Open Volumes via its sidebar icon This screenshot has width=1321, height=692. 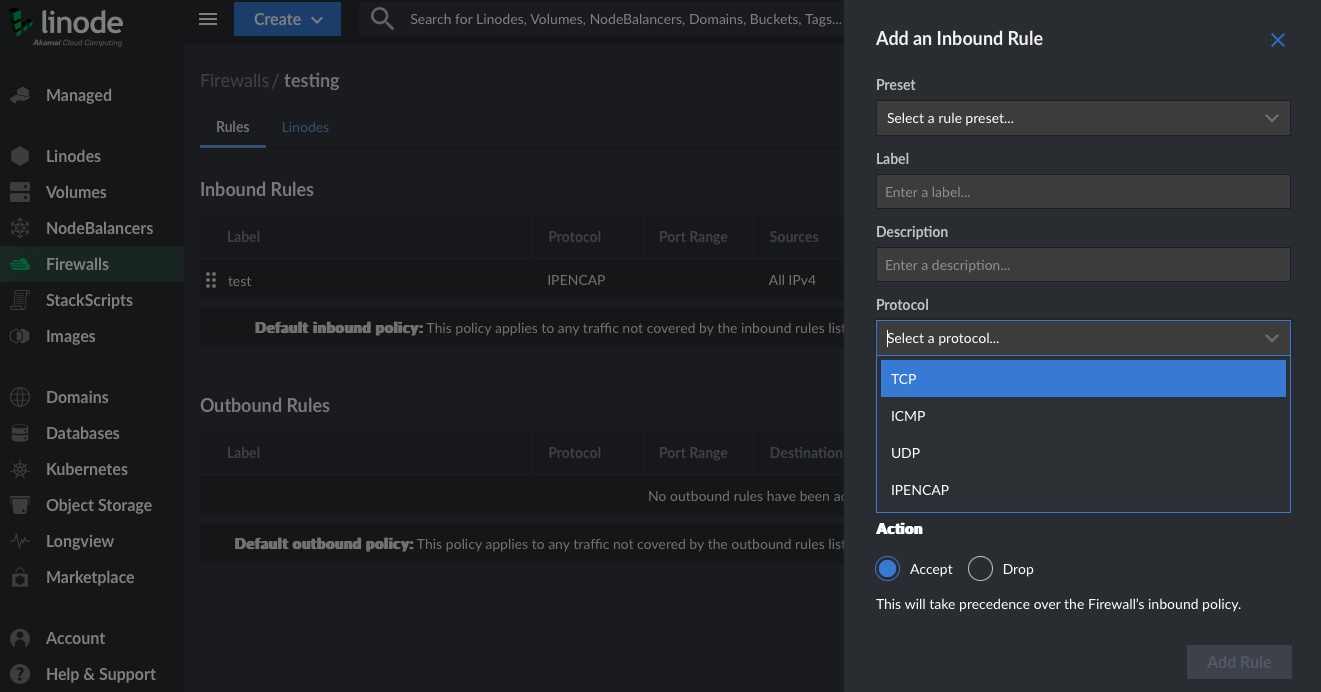pos(20,192)
